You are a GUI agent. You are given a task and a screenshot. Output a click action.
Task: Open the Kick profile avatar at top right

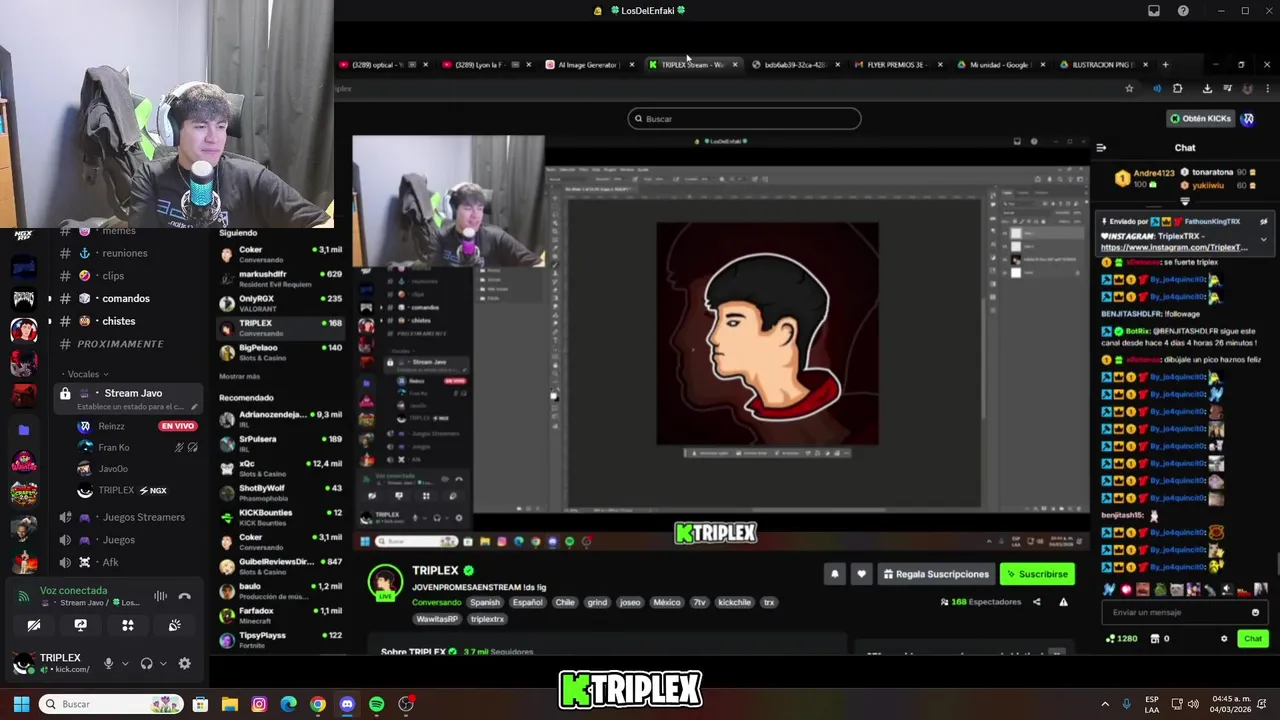pyautogui.click(x=1248, y=118)
